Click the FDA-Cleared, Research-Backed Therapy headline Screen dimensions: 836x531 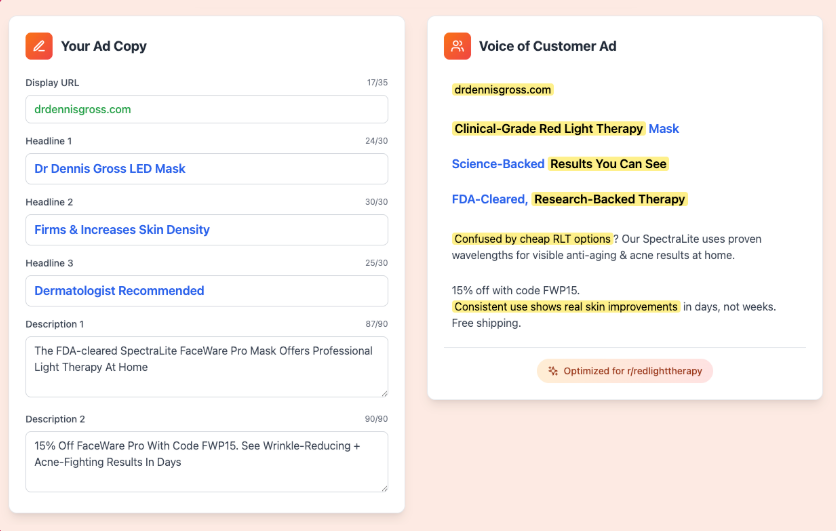point(569,199)
